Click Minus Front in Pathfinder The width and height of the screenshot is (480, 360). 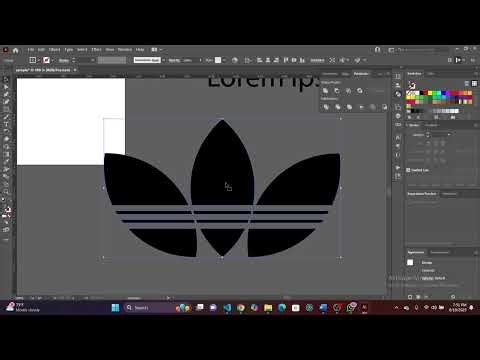tap(337, 91)
